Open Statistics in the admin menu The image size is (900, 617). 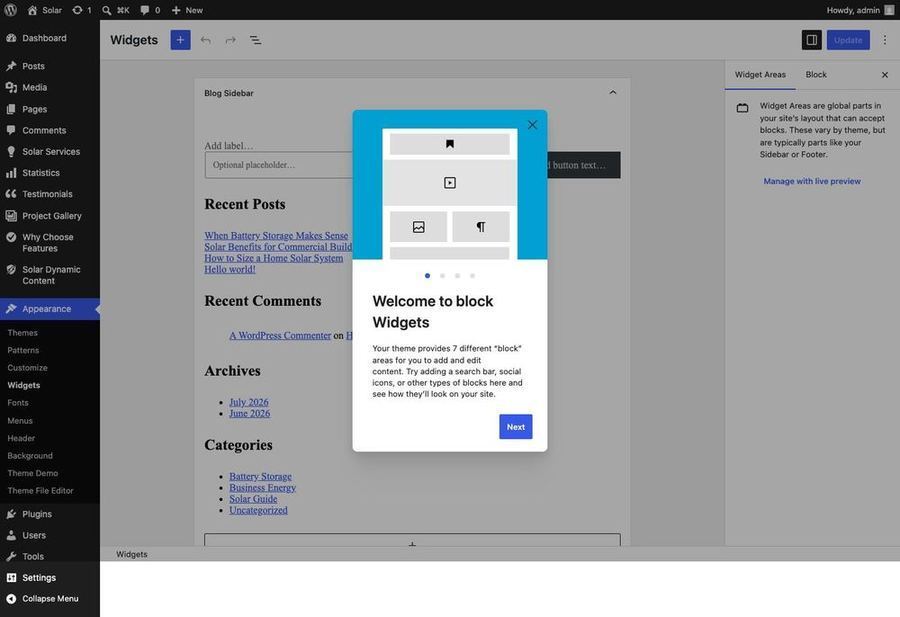point(50,173)
